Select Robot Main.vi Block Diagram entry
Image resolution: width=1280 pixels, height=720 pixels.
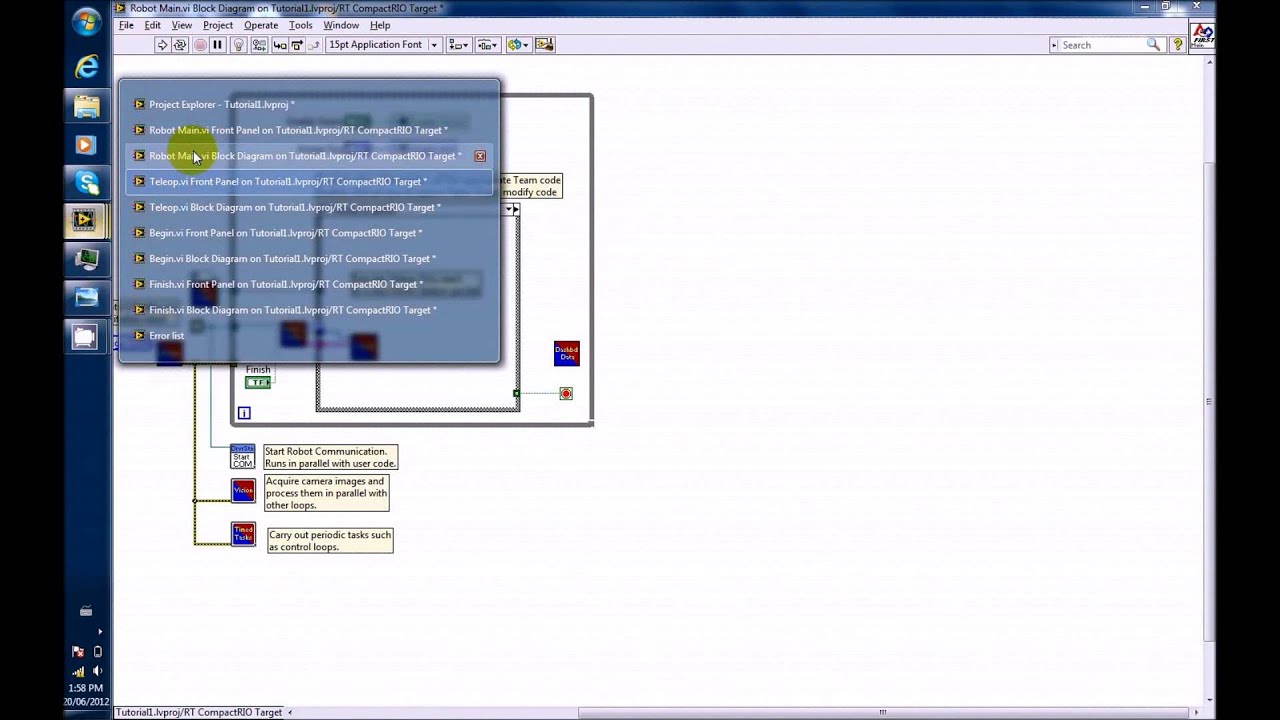click(x=309, y=156)
